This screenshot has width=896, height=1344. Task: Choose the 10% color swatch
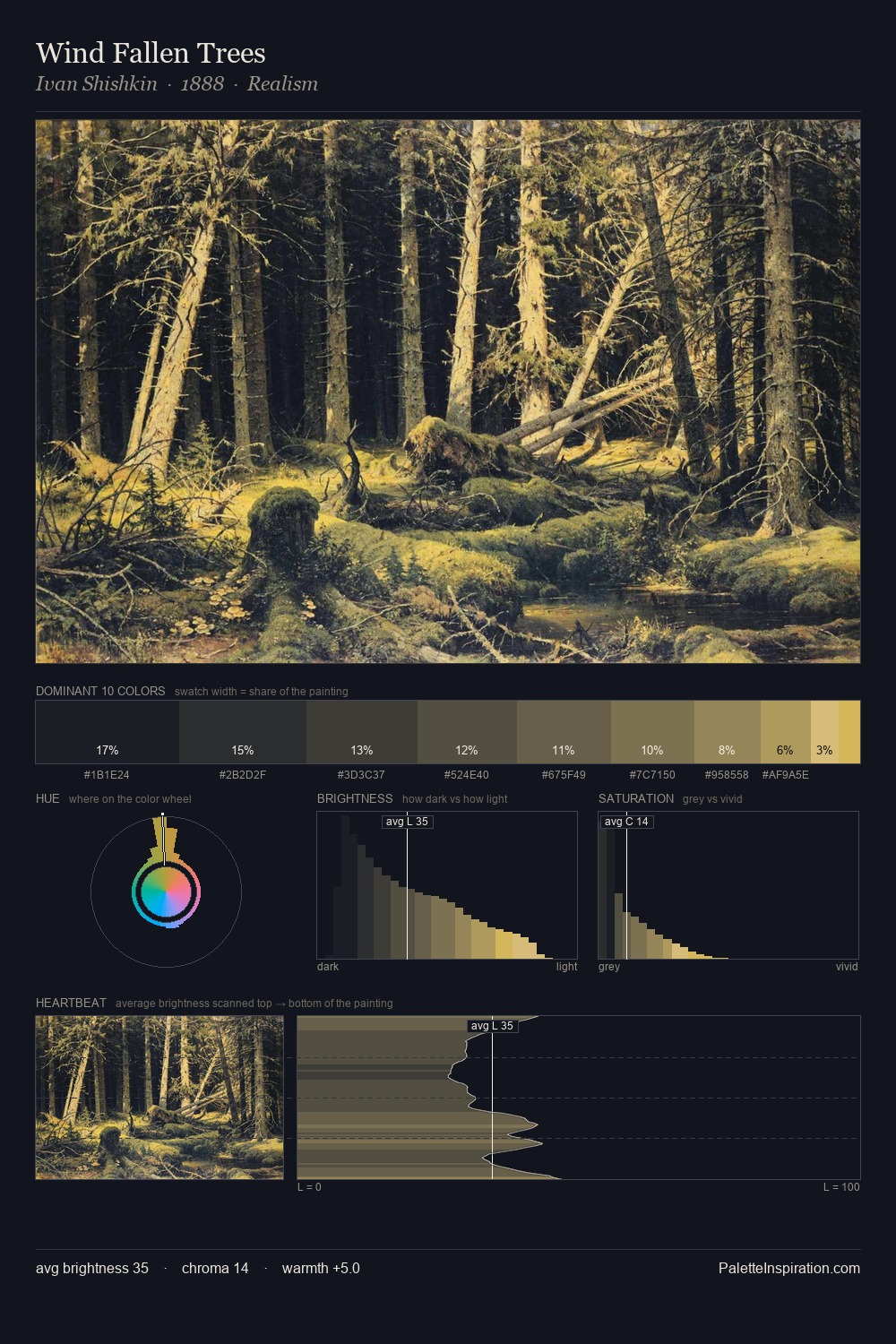(652, 732)
